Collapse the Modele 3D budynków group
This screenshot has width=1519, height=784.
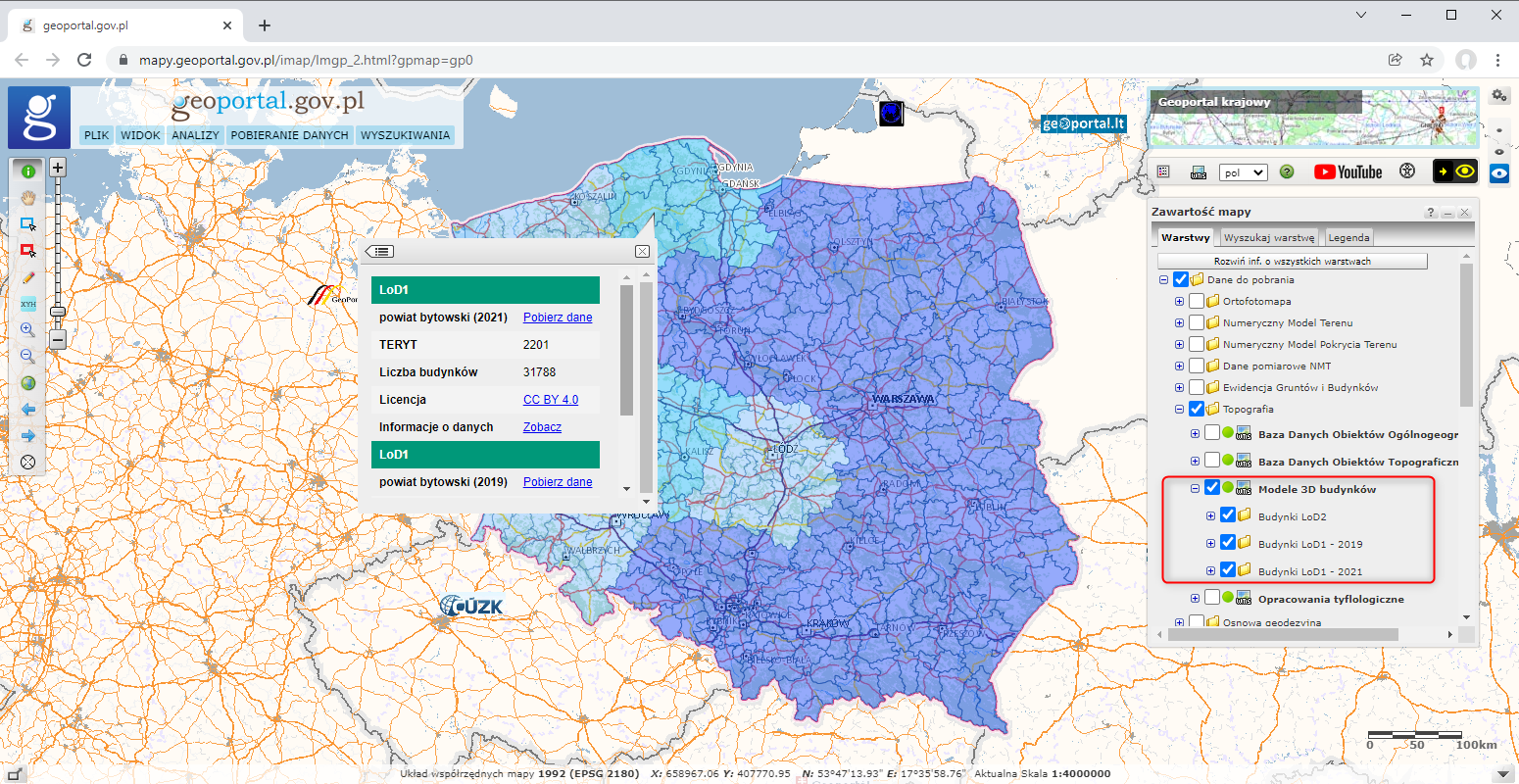pos(1195,489)
